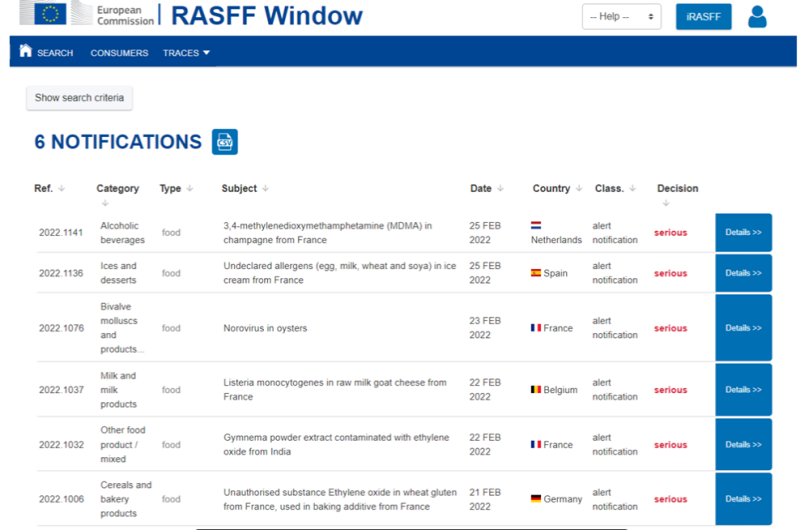800x530 pixels.
Task: Open Details for notification 2022.1006
Action: pos(743,498)
